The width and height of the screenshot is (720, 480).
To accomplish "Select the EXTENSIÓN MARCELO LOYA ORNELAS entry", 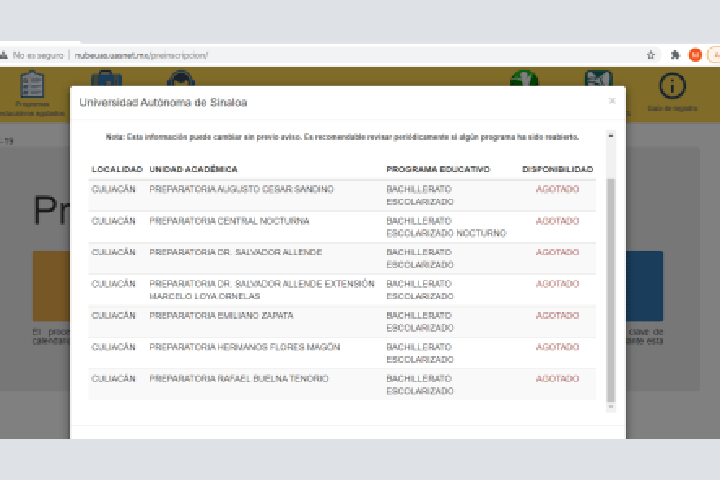I will click(x=262, y=290).
